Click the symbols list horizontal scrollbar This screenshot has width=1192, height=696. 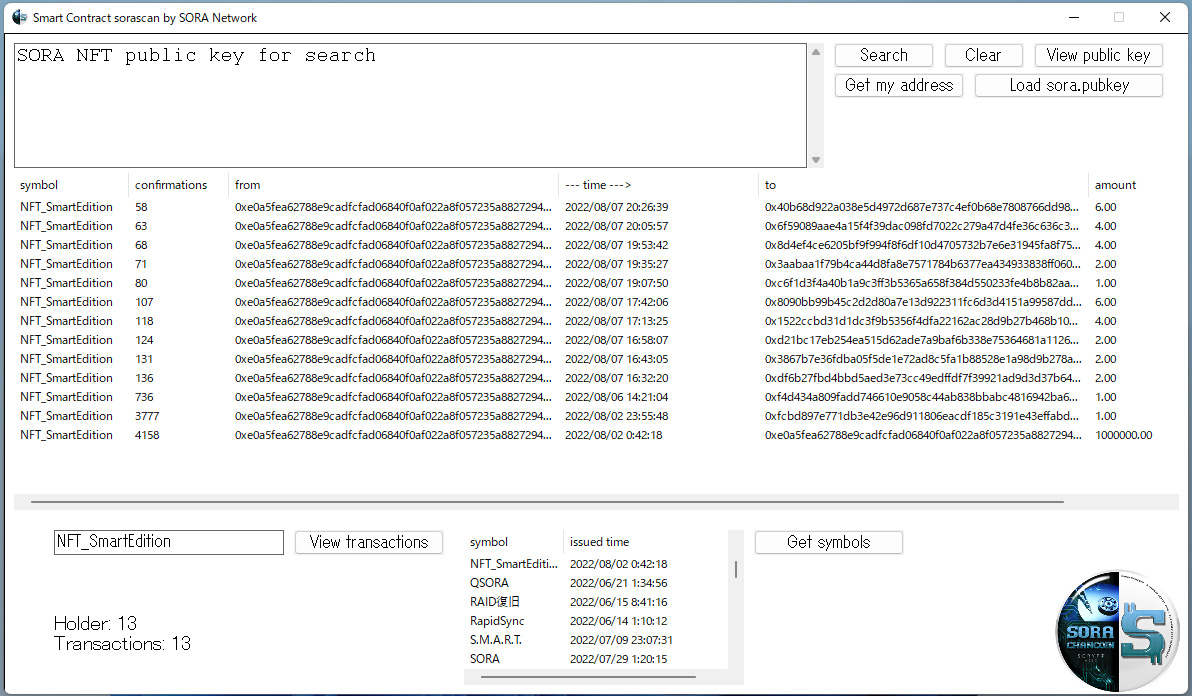588,675
